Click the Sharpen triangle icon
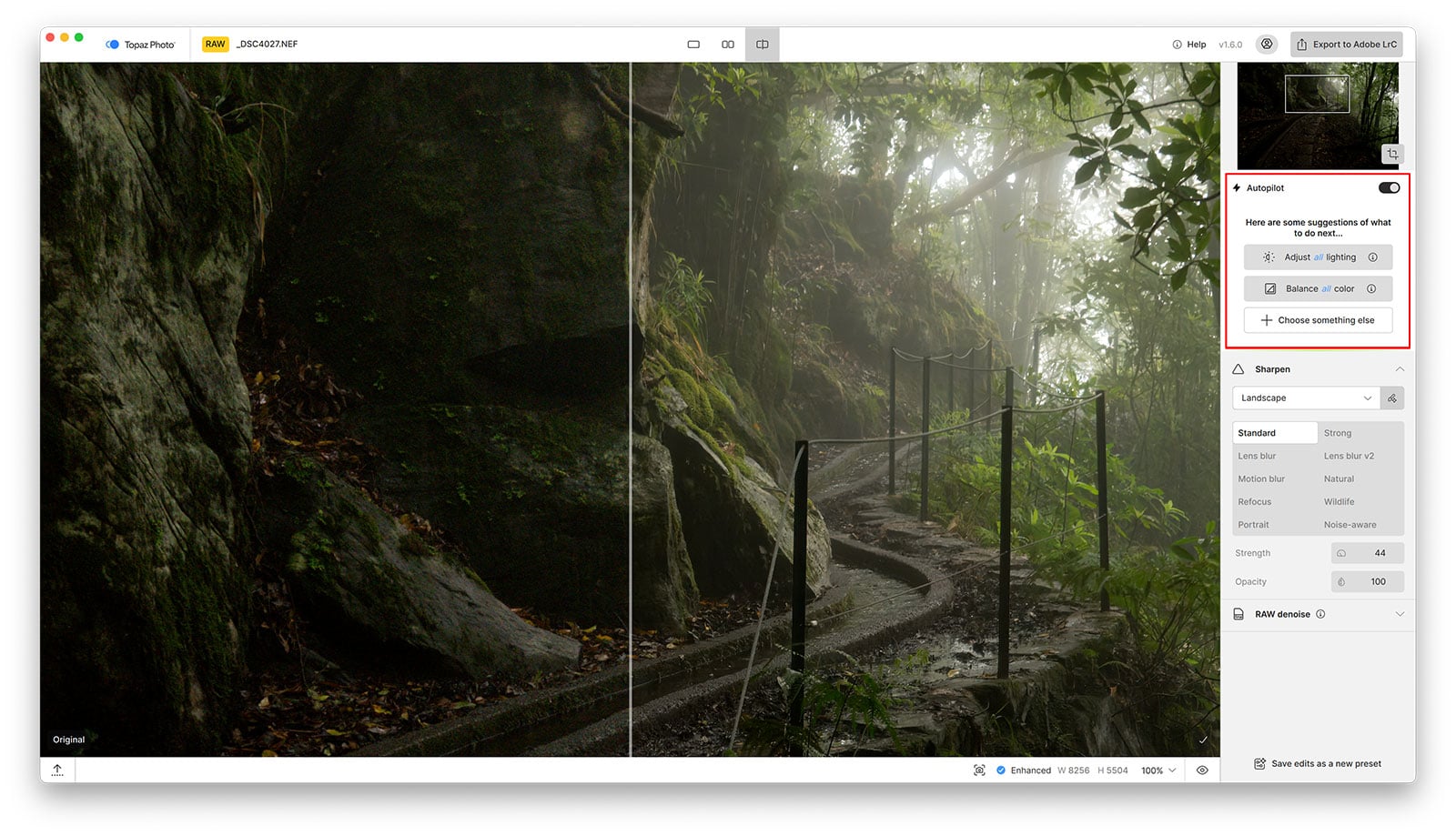 tap(1239, 369)
